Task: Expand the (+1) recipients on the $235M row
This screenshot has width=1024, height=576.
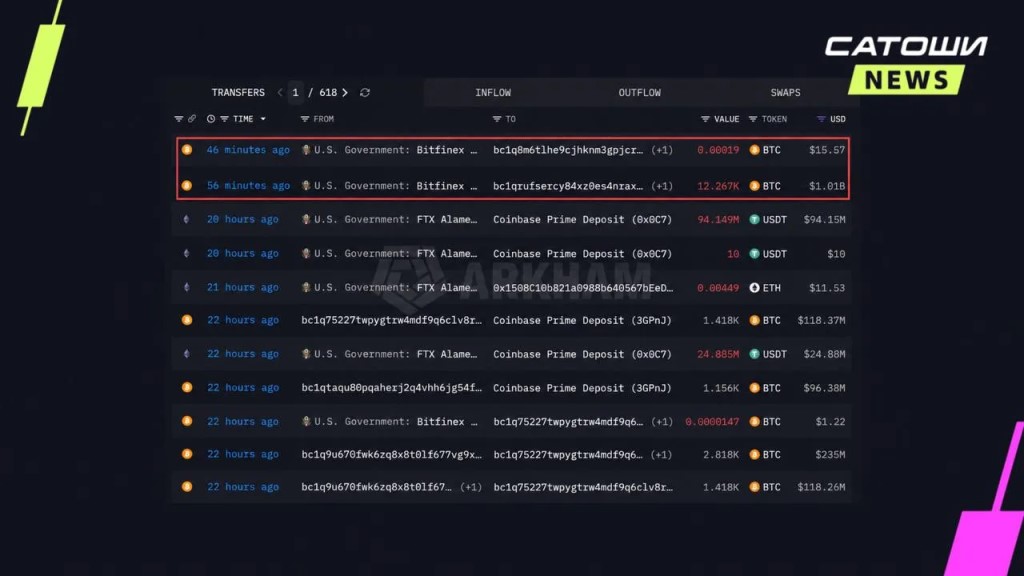Action: click(662, 454)
